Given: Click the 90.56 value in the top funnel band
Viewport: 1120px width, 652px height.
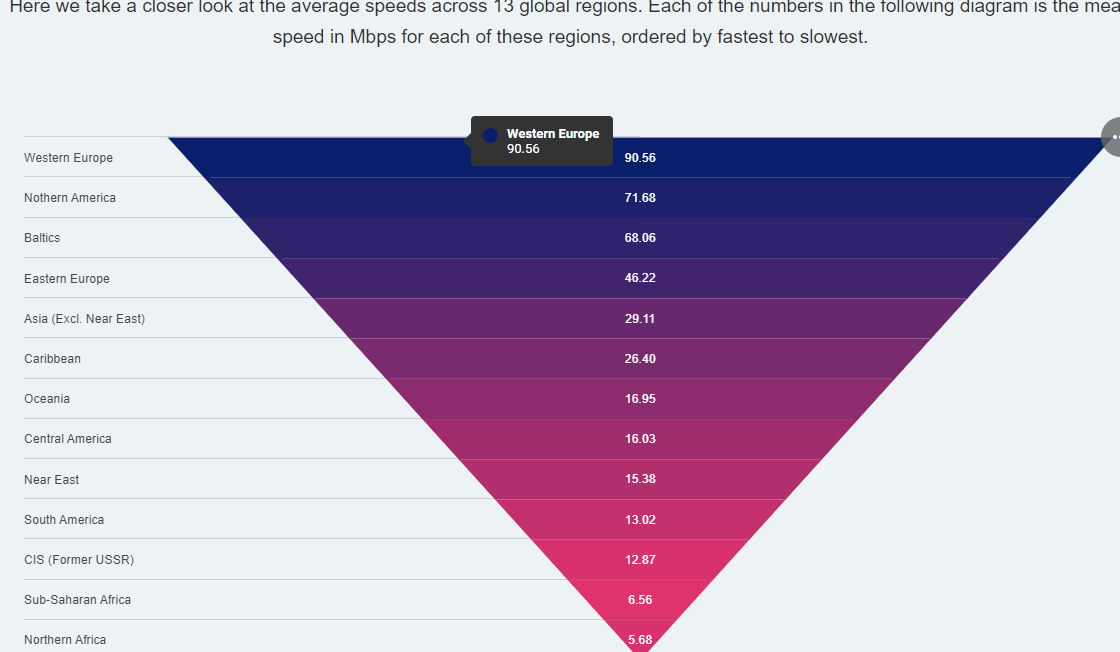Looking at the screenshot, I should click(x=640, y=158).
